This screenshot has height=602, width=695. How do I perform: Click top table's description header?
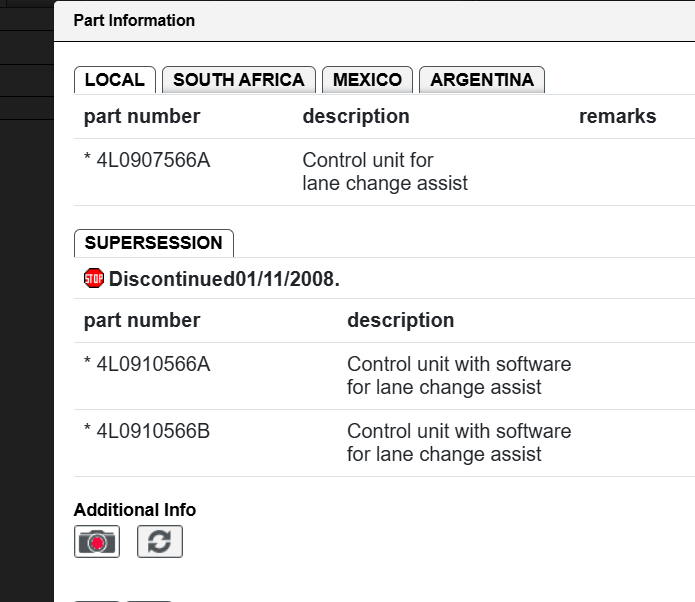(356, 117)
